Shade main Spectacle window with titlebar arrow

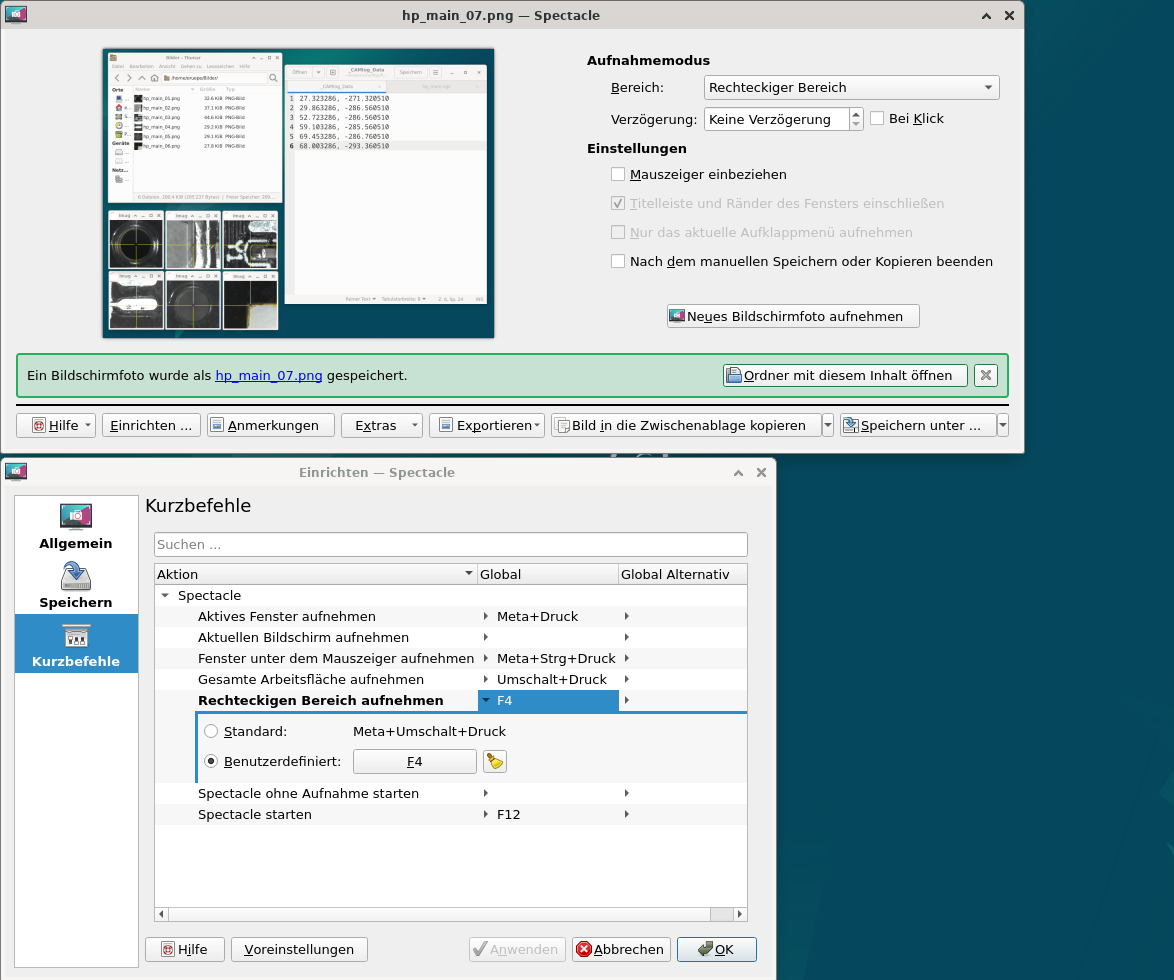point(986,16)
